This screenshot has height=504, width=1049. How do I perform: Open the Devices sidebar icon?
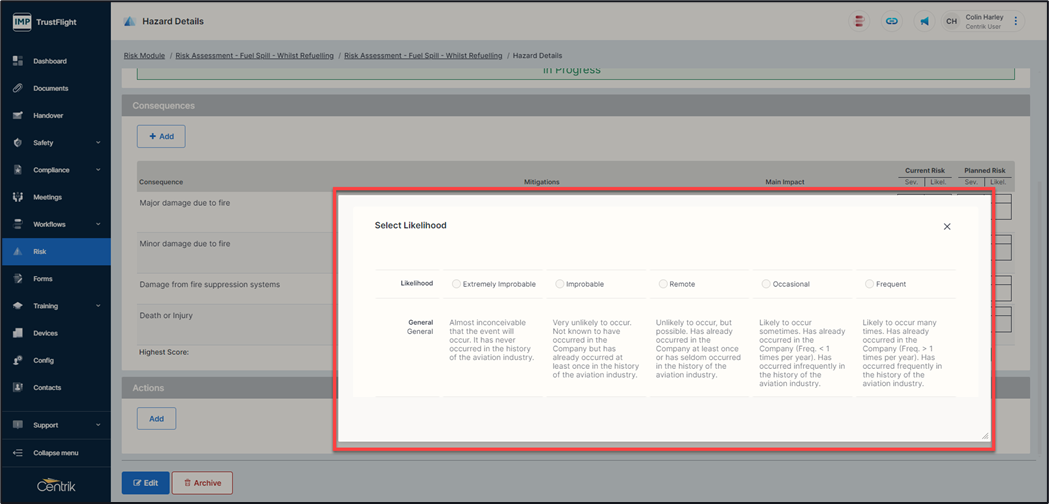(18, 333)
